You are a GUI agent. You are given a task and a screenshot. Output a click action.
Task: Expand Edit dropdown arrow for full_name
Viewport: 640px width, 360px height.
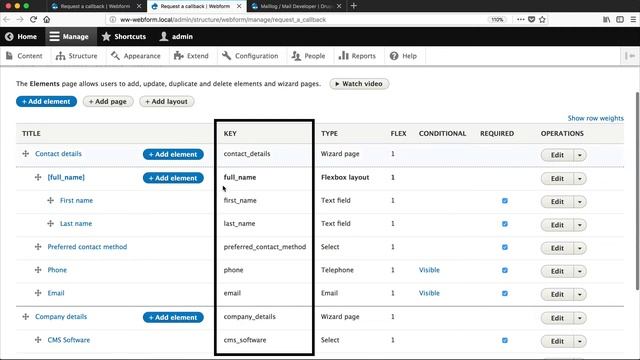(580, 178)
